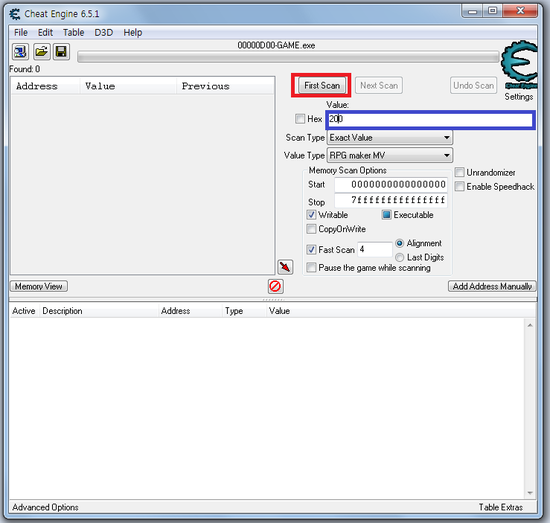Open Memory View

39,286
